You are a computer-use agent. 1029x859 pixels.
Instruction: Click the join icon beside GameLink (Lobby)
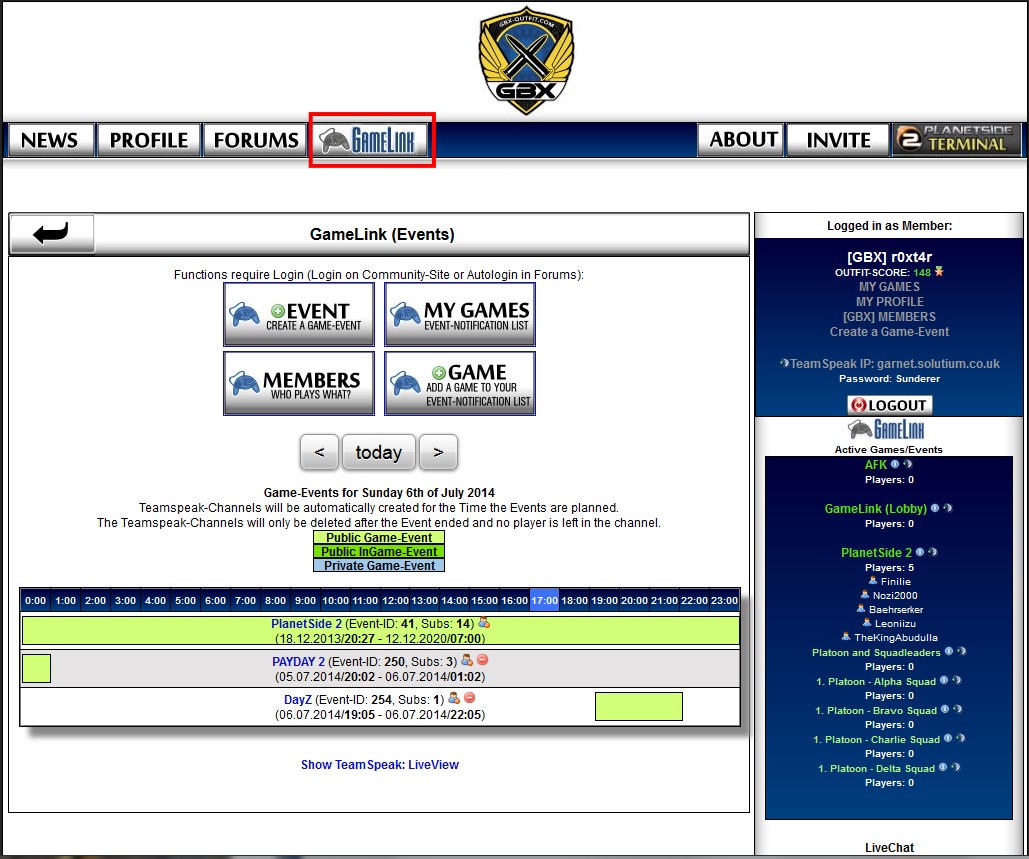[947, 508]
